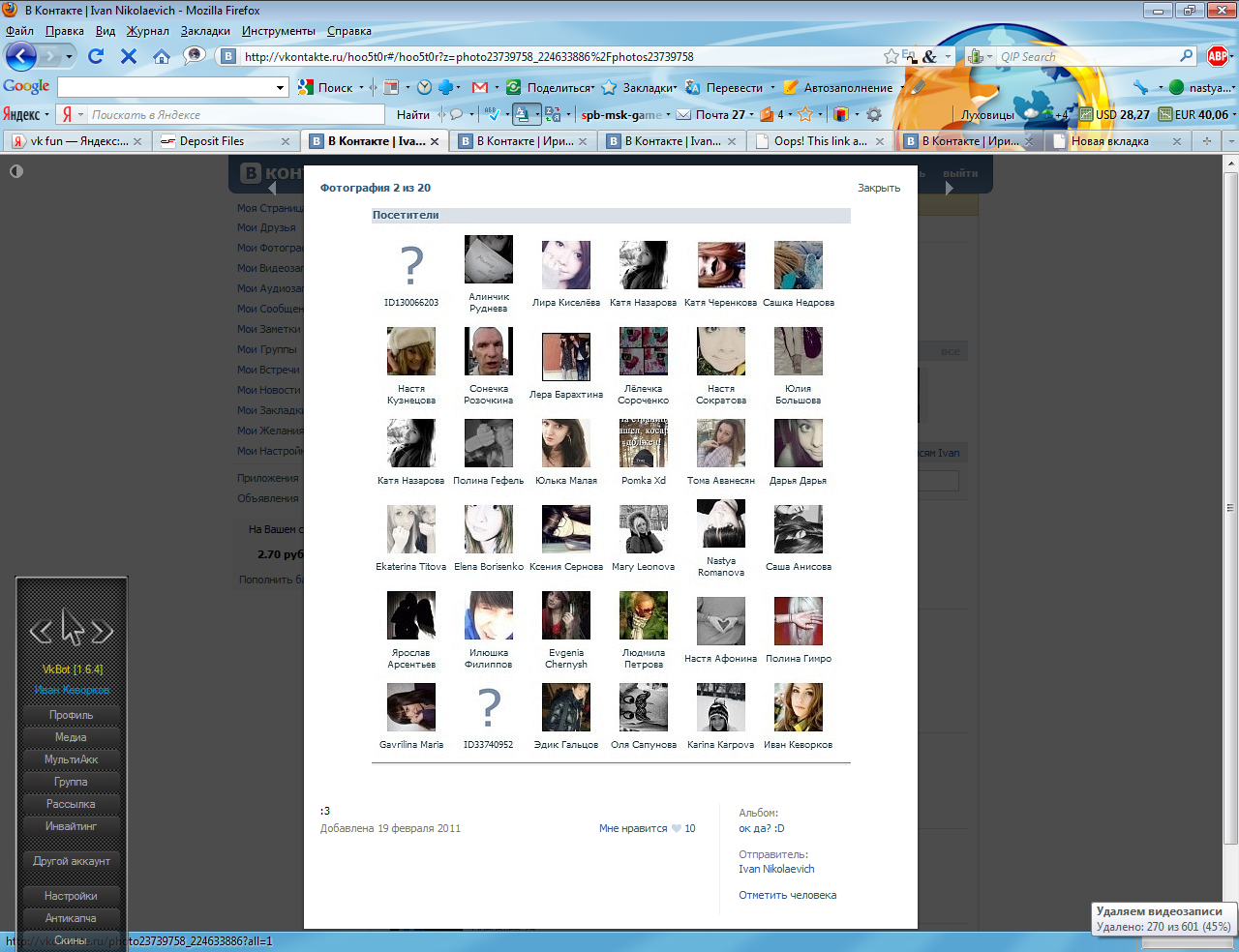Open the Журнал menu
Image resolution: width=1239 pixels, height=952 pixels.
(x=147, y=31)
